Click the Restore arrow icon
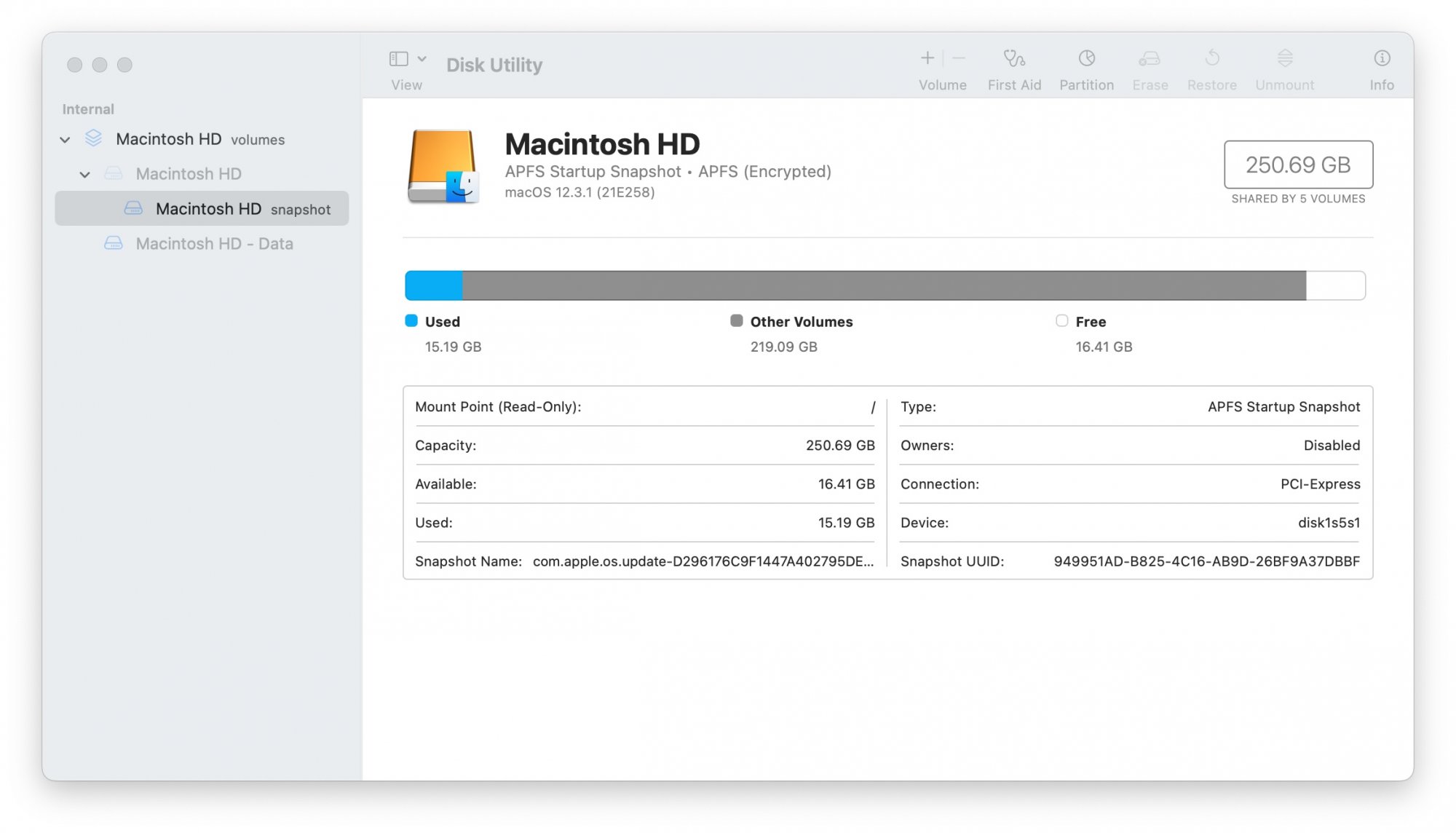 (1212, 58)
